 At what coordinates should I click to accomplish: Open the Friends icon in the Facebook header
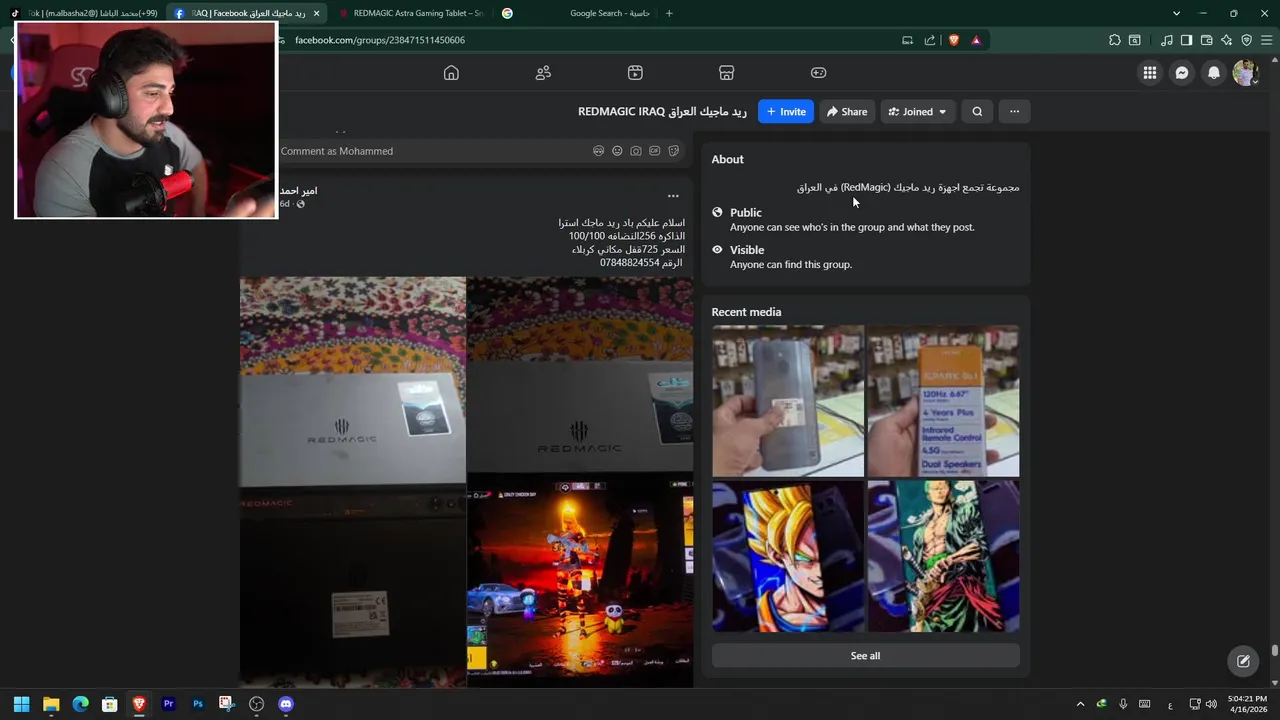(x=543, y=73)
